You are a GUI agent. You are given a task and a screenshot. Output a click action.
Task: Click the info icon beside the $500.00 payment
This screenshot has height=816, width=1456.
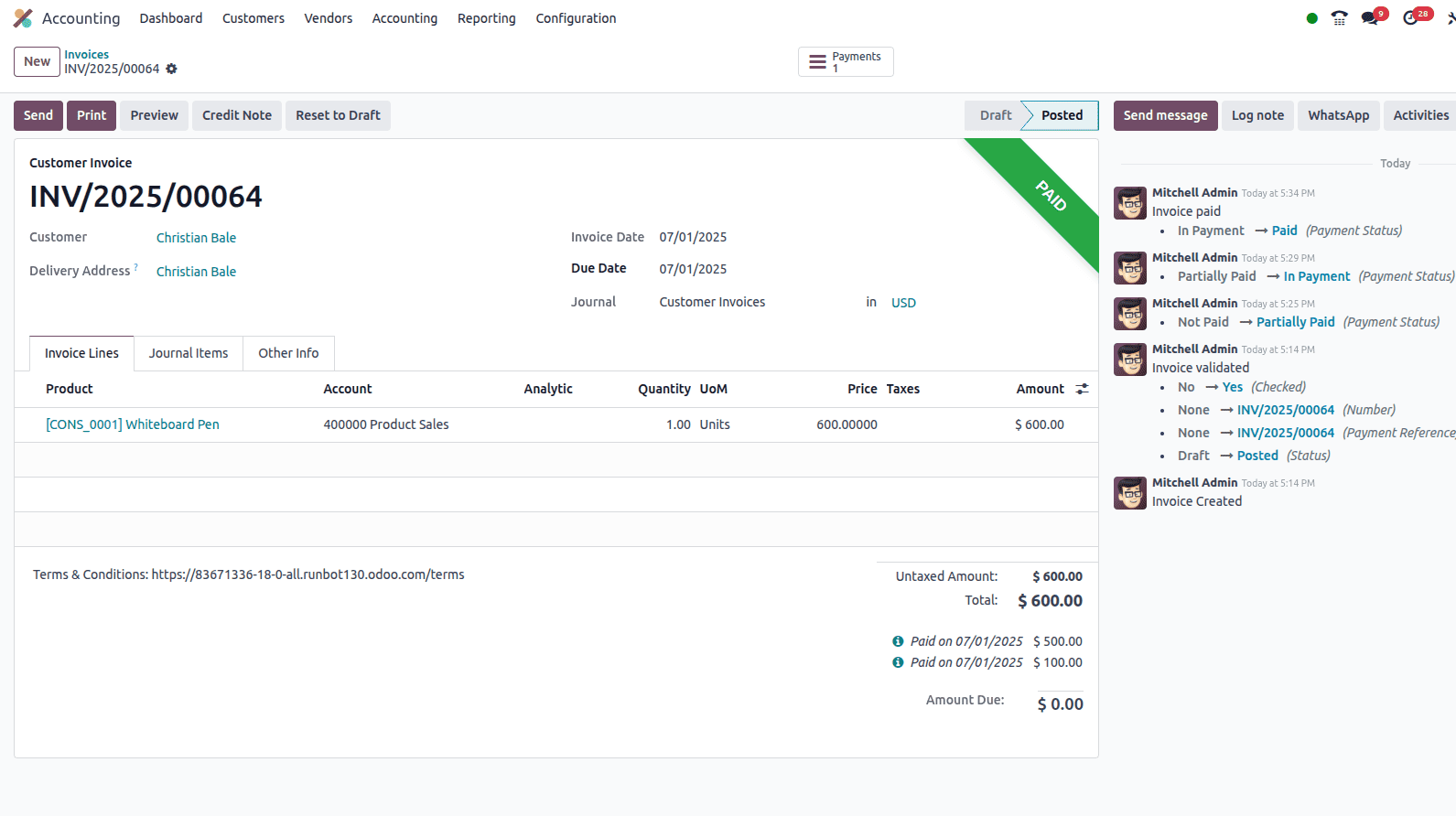click(898, 641)
